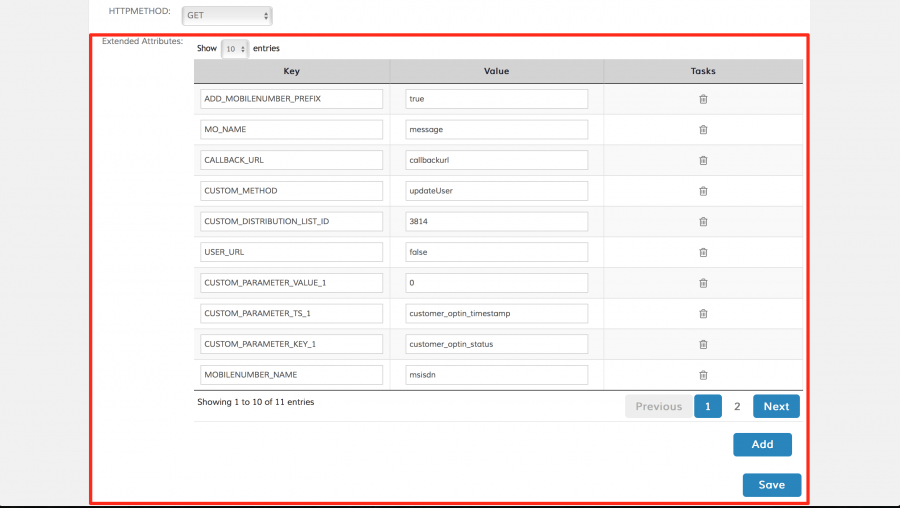The height and width of the screenshot is (508, 900).
Task: Expand the Show entries count selector
Action: point(234,48)
